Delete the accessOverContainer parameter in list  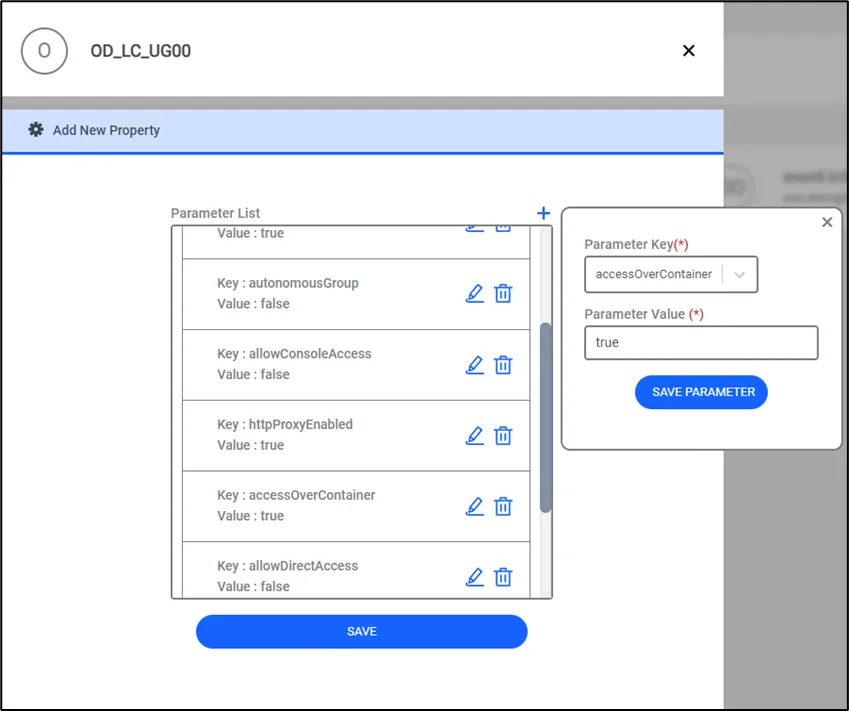tap(503, 506)
